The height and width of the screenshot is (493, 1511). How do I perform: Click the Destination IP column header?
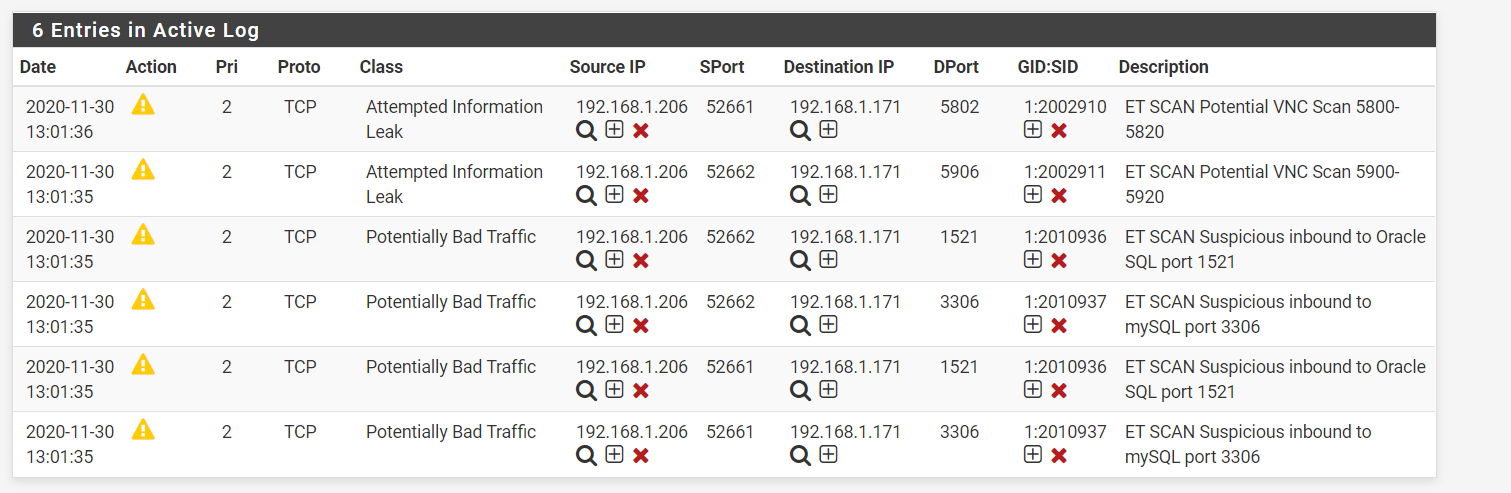[x=838, y=67]
